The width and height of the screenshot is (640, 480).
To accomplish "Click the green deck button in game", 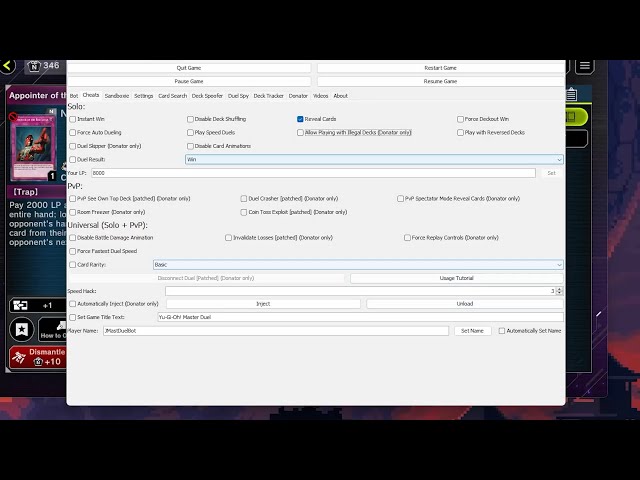I will [576, 117].
